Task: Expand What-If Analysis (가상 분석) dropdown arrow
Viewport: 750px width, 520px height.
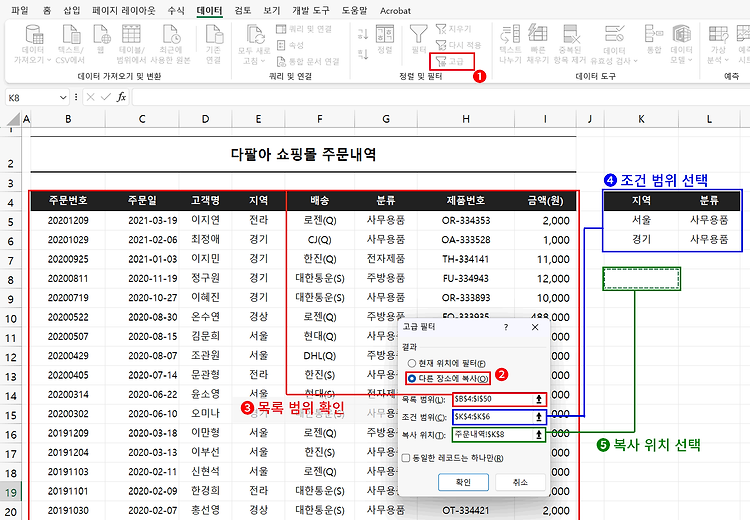Action: [726, 61]
